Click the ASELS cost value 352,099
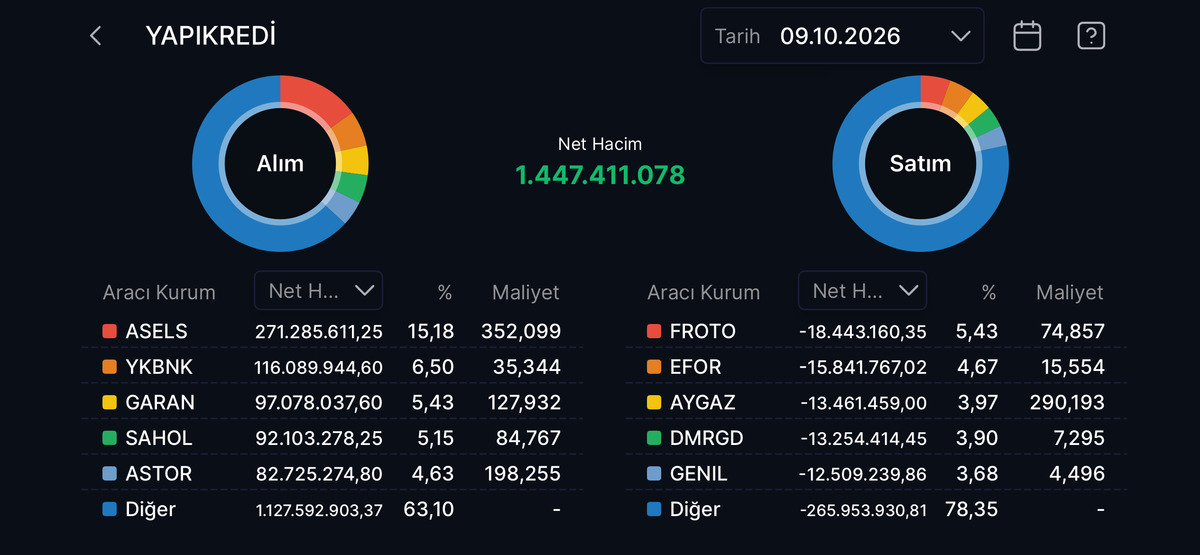Viewport: 1200px width, 555px height. (x=521, y=331)
